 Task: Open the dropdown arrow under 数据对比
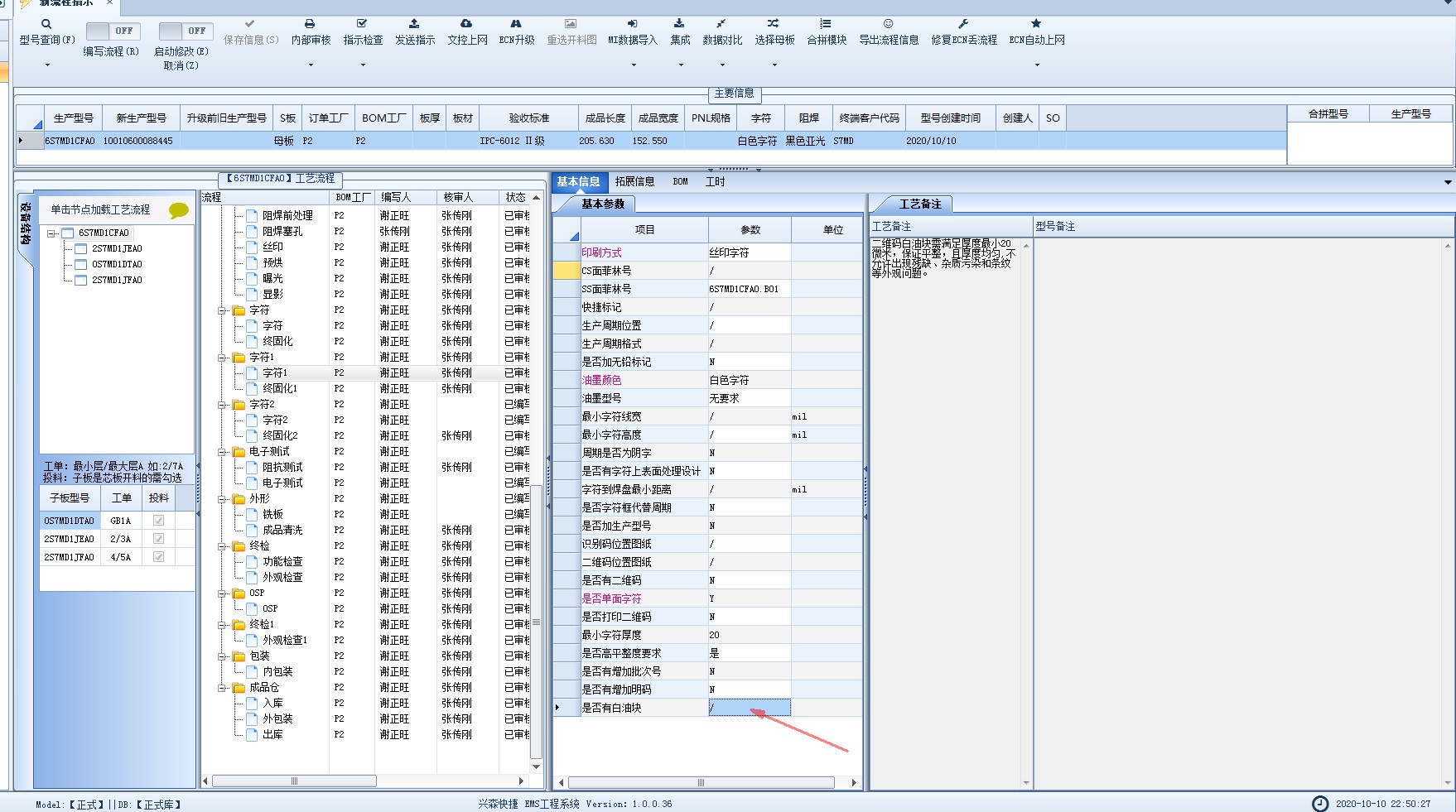722,65
